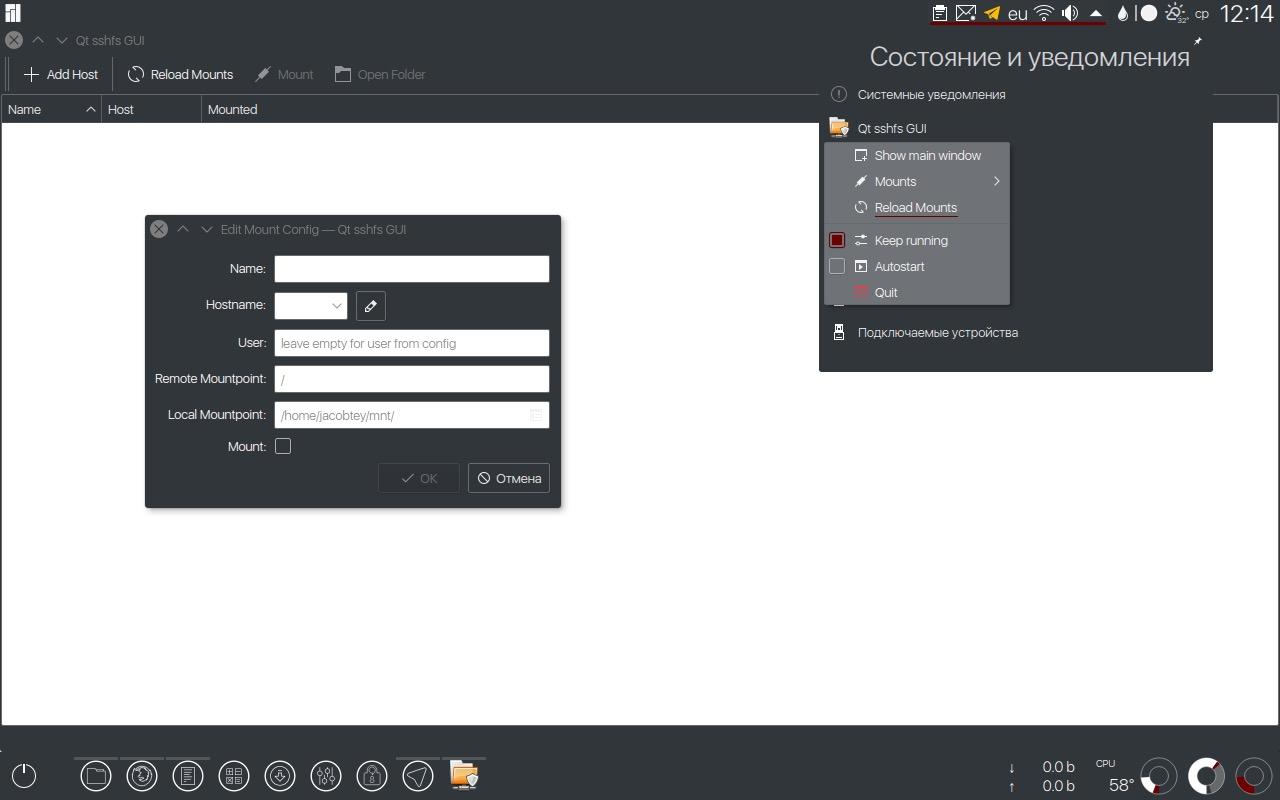Focus the User input field
The height and width of the screenshot is (800, 1280).
[412, 343]
